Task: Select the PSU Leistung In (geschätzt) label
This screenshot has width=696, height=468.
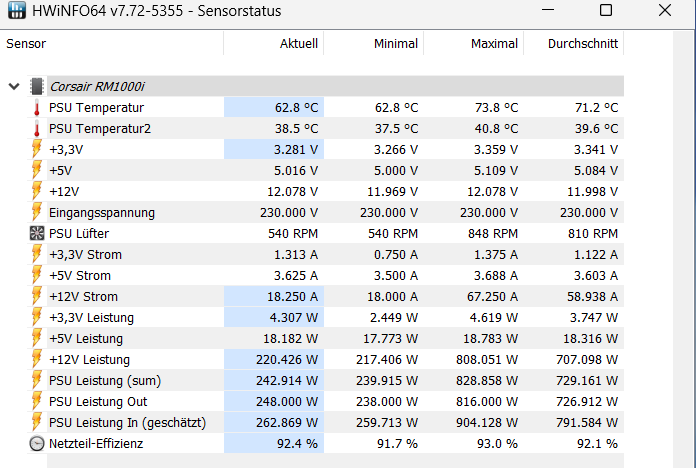Action: click(127, 422)
